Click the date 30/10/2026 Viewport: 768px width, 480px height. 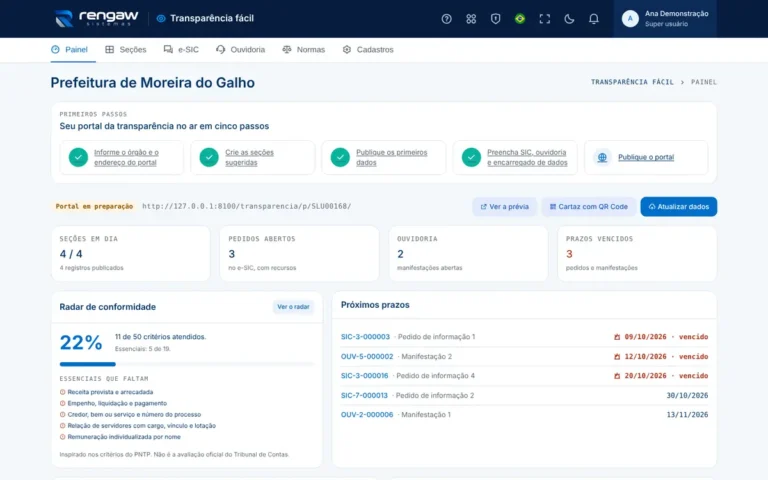[687, 395]
